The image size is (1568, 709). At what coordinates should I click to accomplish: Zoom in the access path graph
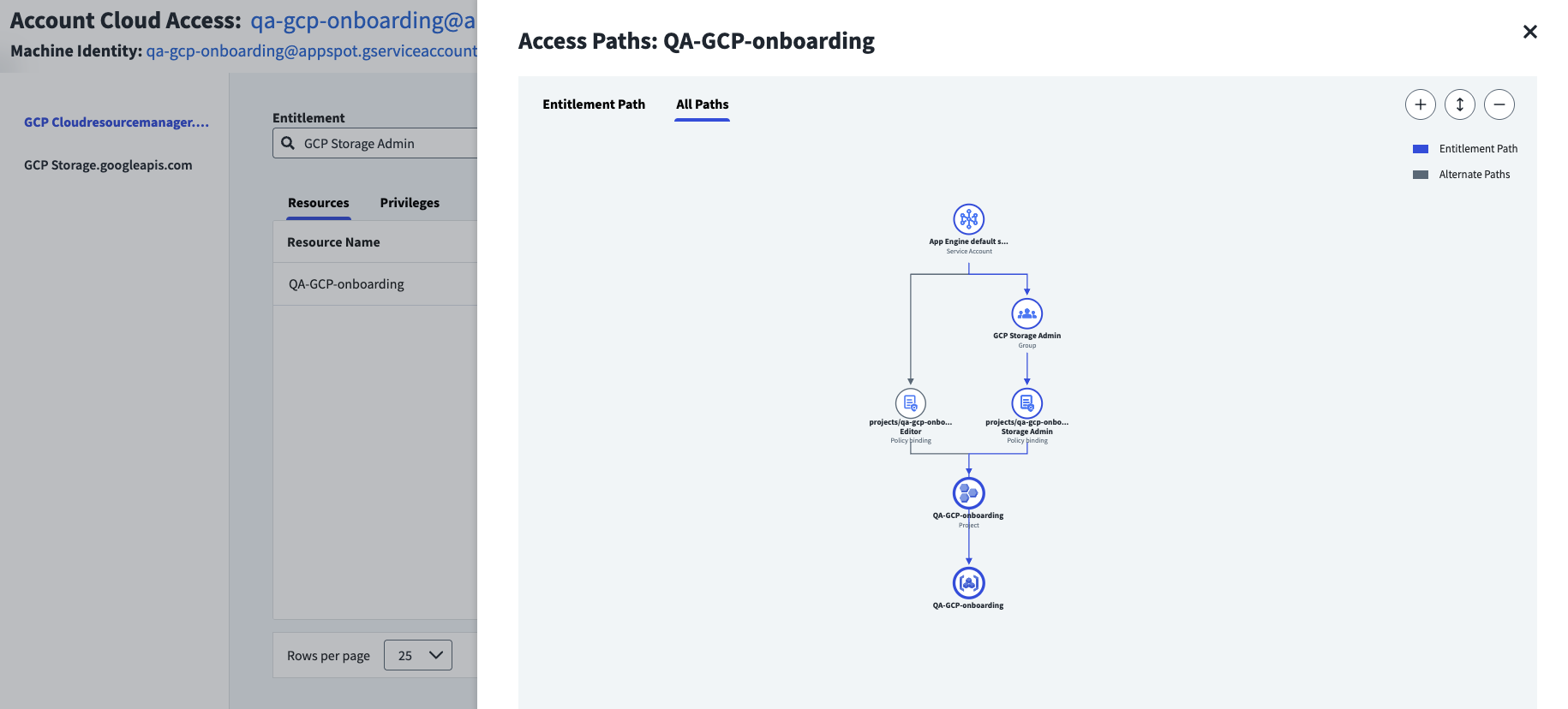click(x=1420, y=104)
